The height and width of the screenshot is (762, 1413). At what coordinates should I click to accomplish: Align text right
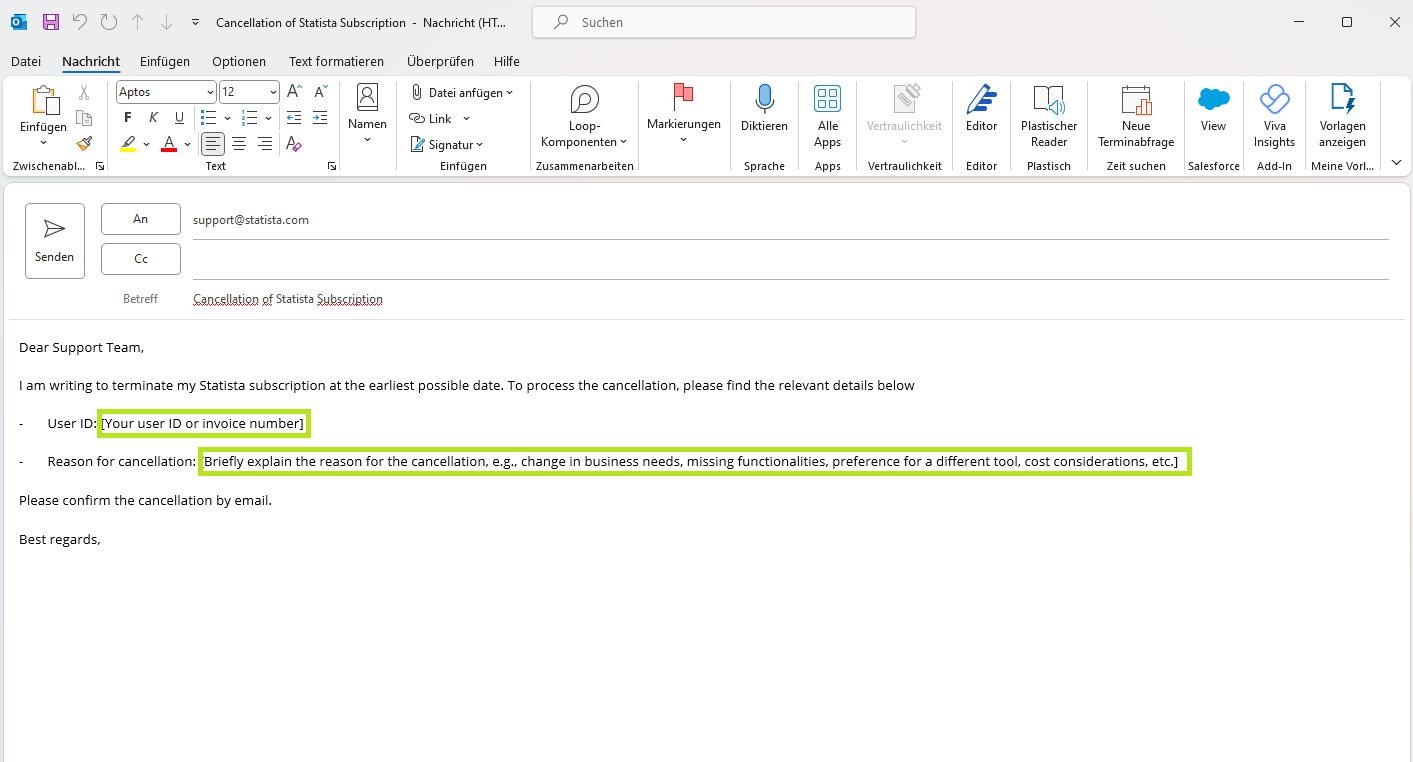(x=265, y=144)
